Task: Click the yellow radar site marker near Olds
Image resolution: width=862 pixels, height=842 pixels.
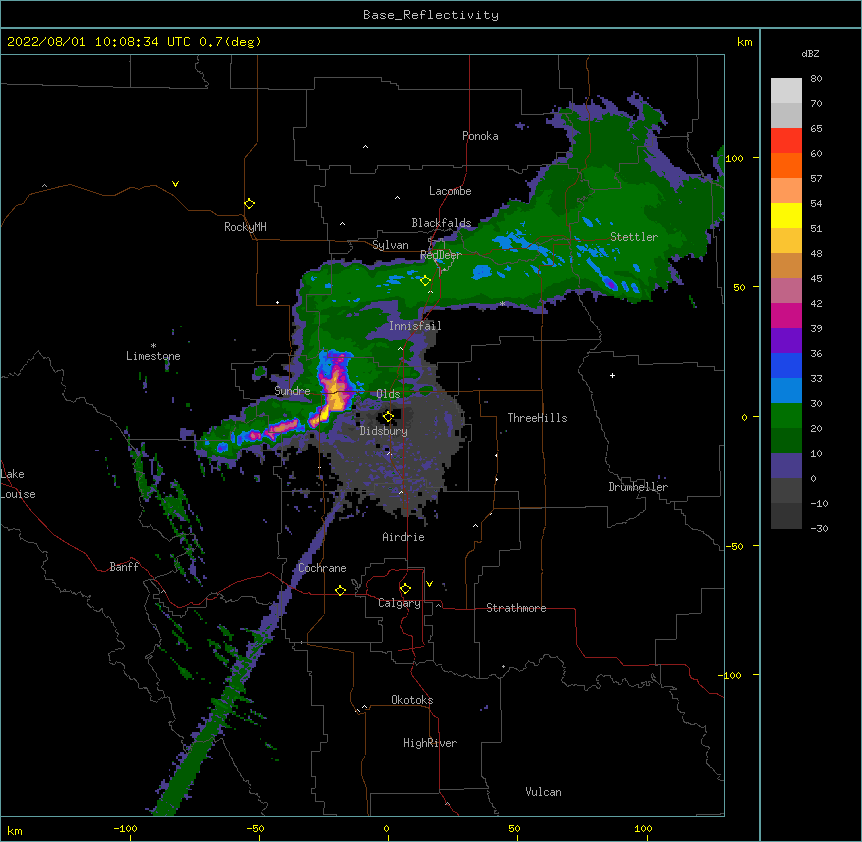Action: click(388, 416)
